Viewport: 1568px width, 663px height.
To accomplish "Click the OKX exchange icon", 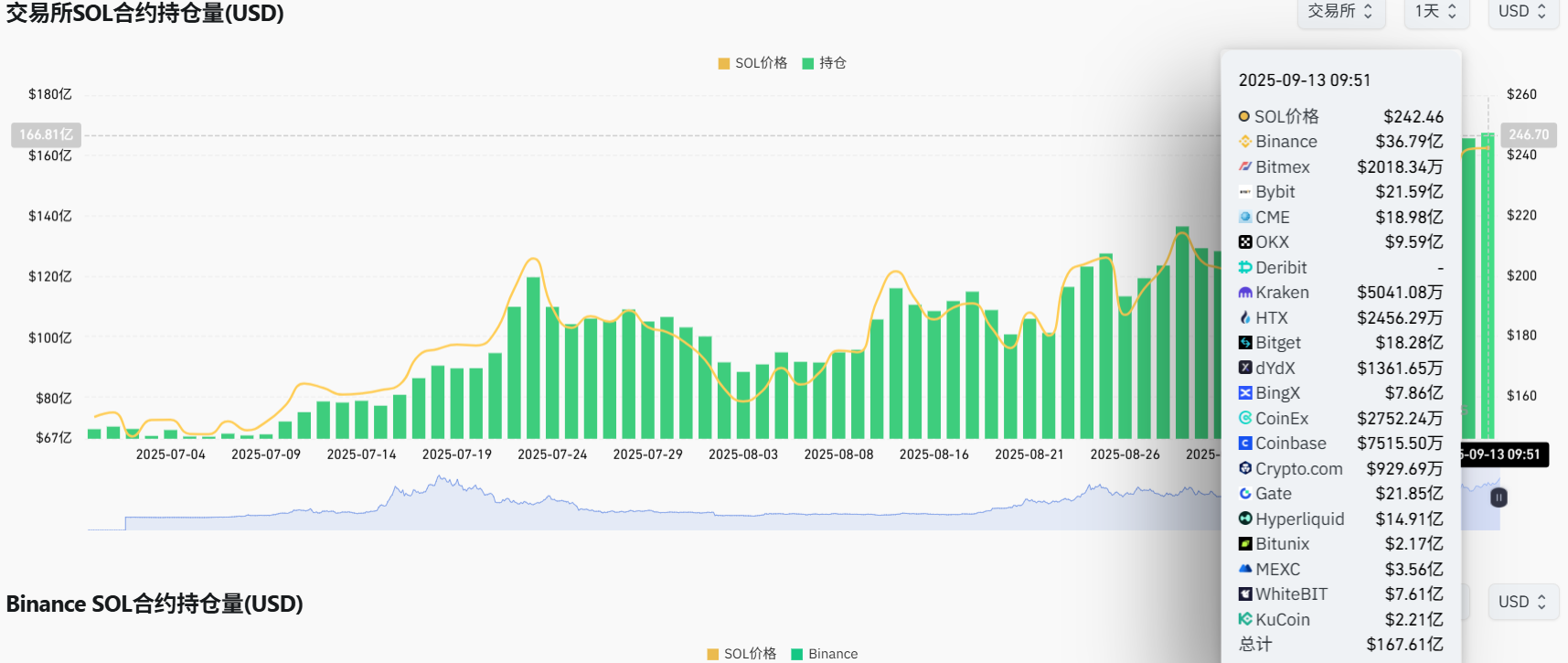I will (1244, 242).
